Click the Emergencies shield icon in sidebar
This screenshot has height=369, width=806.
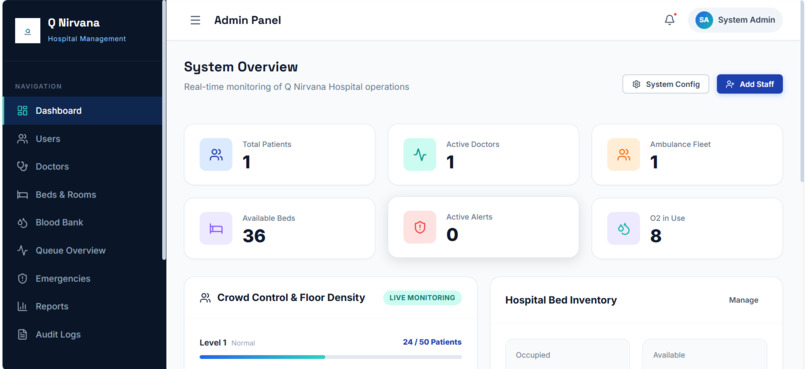[22, 279]
